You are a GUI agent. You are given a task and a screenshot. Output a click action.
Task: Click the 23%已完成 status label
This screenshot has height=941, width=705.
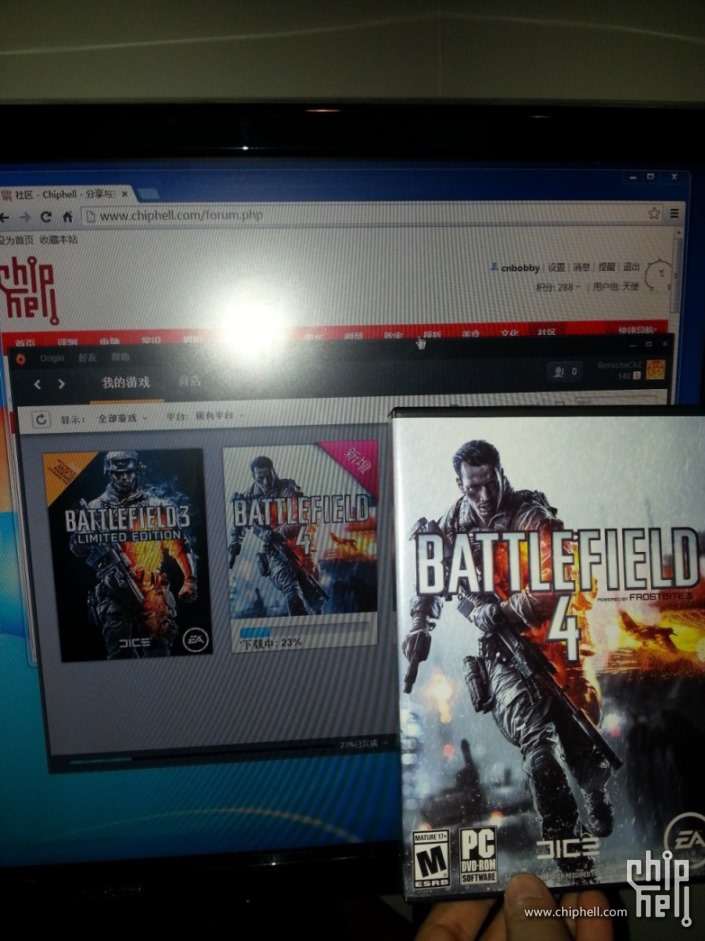[x=359, y=744]
